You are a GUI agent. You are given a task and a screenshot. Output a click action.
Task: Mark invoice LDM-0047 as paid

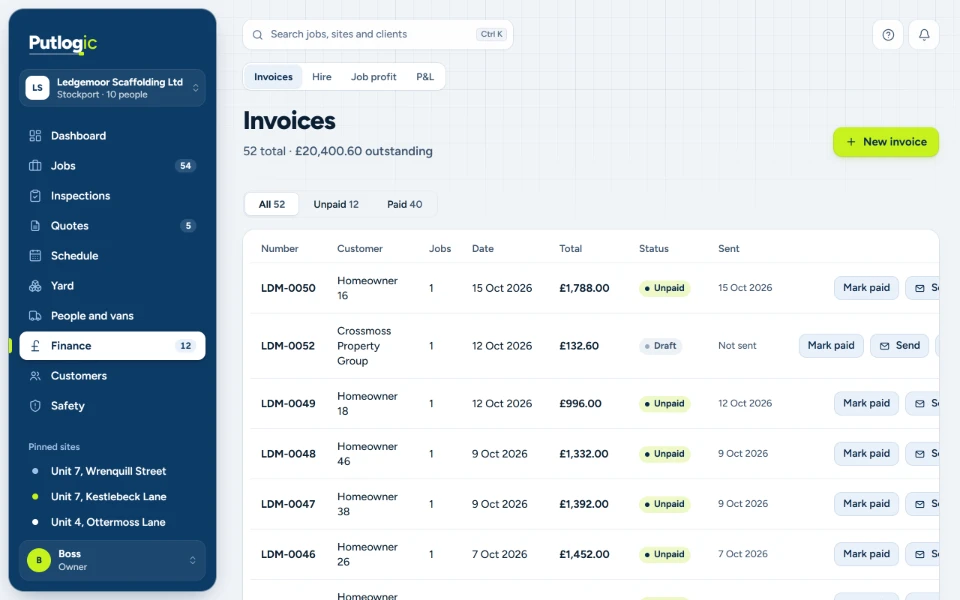[x=866, y=504]
